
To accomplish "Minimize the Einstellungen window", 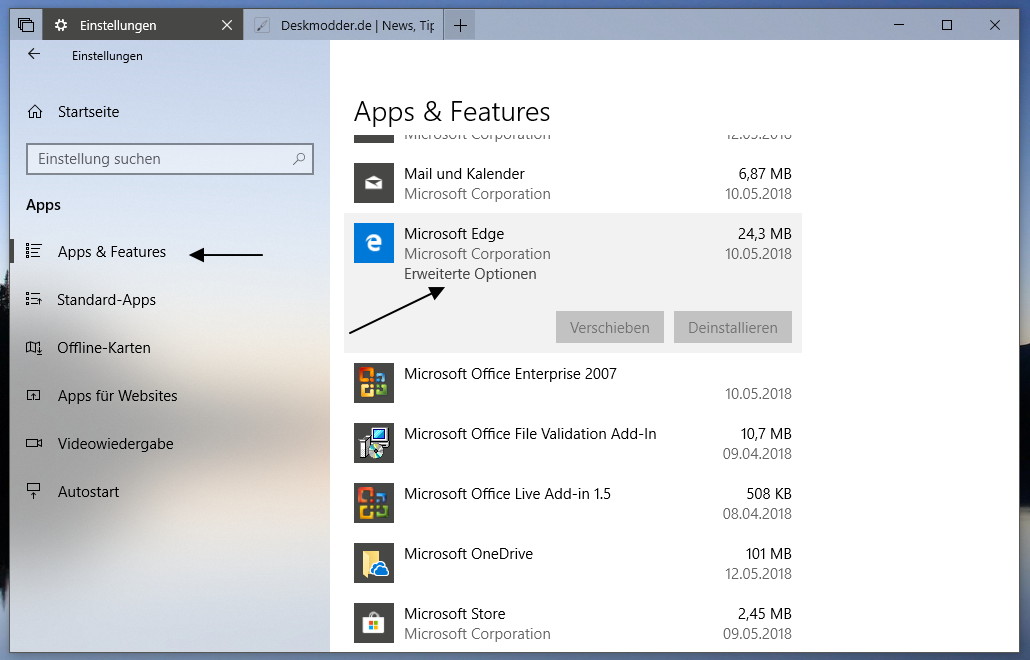I will coord(899,25).
